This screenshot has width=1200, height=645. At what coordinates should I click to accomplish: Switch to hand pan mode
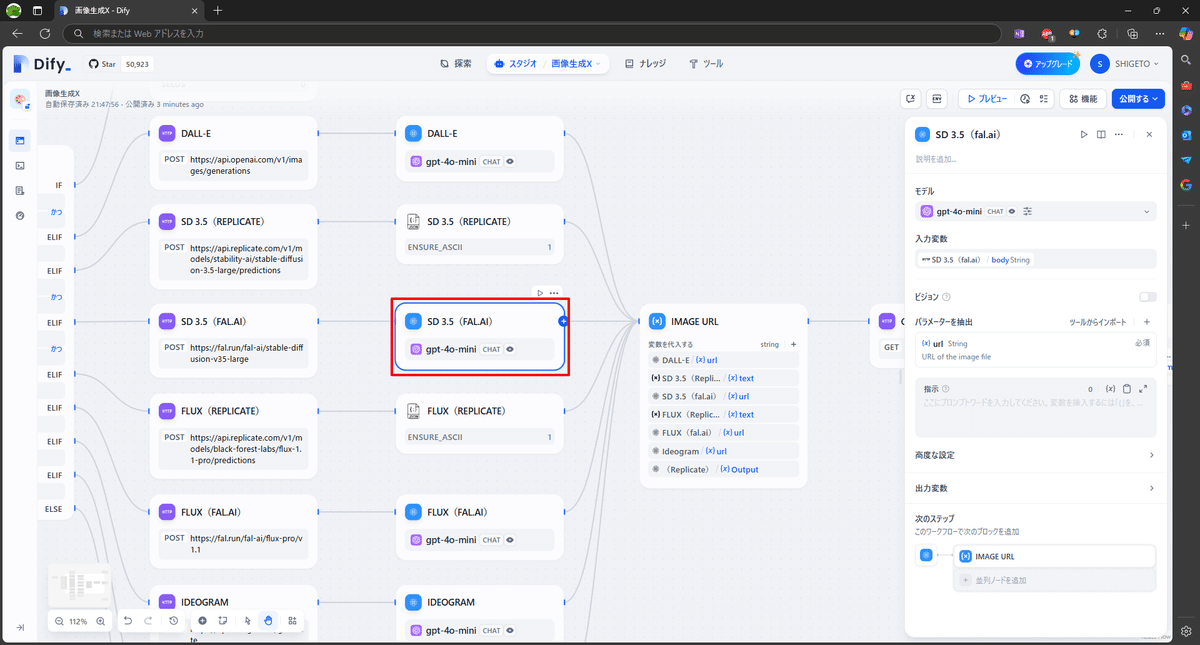coord(268,621)
